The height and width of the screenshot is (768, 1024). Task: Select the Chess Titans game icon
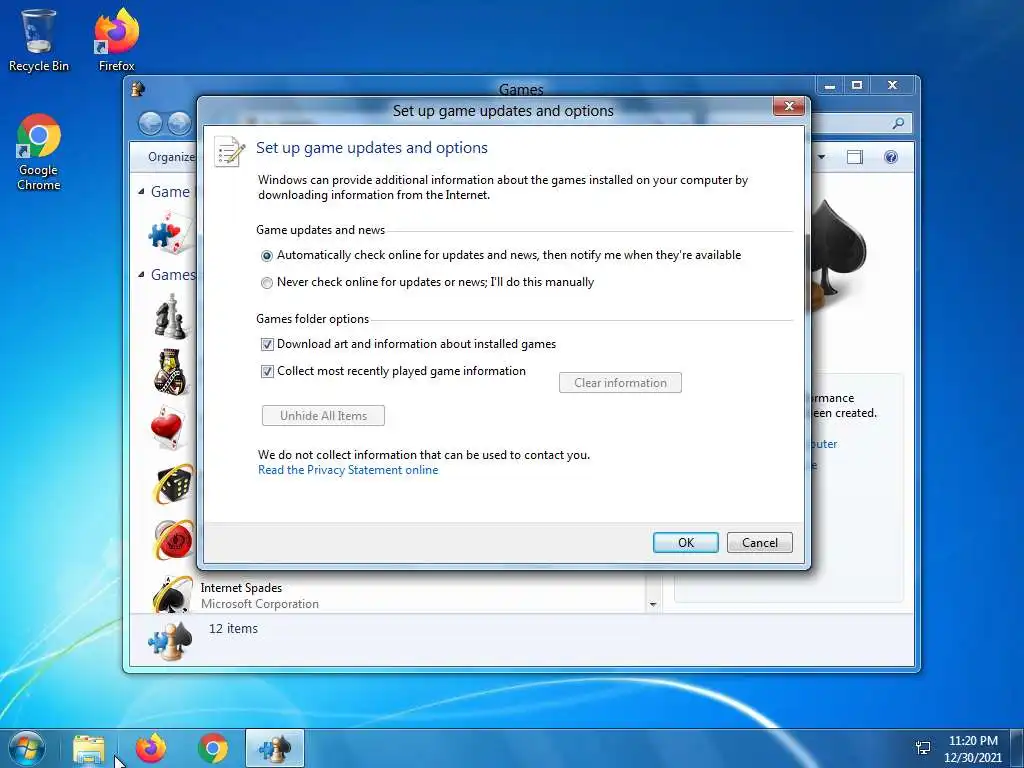pos(171,317)
